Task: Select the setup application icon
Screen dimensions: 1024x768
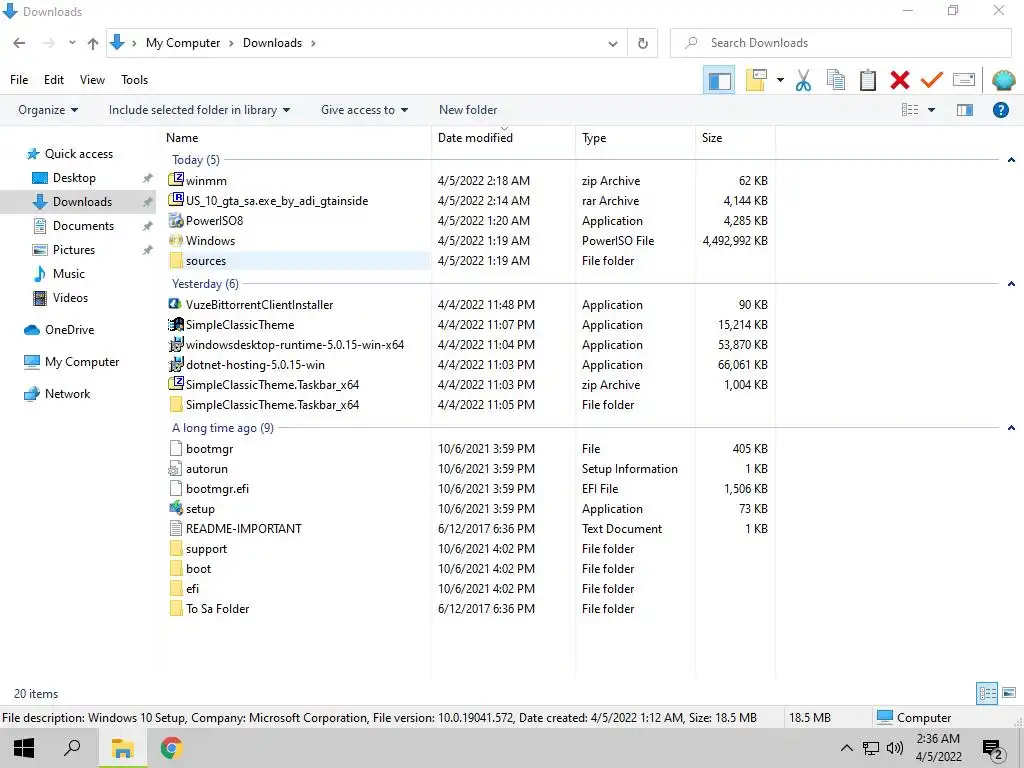Action: (176, 508)
